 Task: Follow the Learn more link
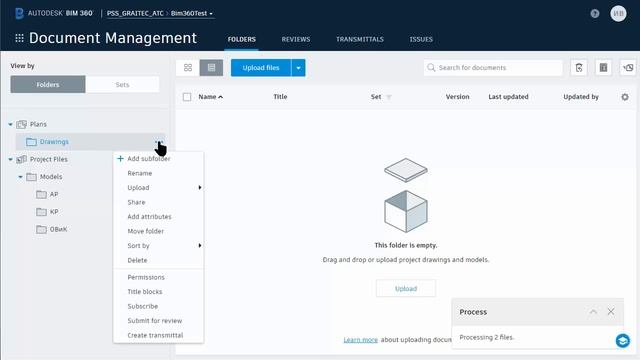[x=360, y=340]
